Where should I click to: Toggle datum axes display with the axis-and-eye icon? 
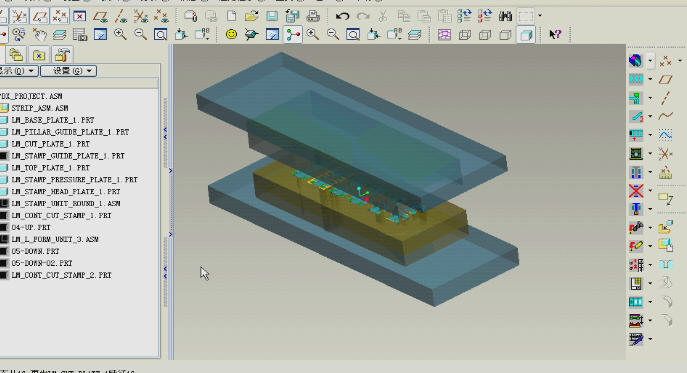click(x=120, y=16)
